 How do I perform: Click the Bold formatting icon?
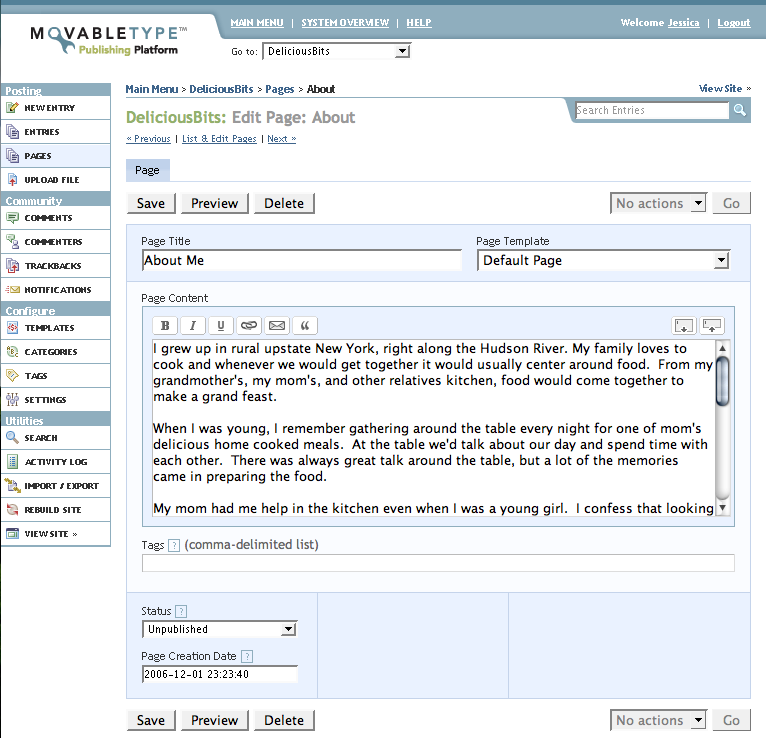[x=165, y=325]
